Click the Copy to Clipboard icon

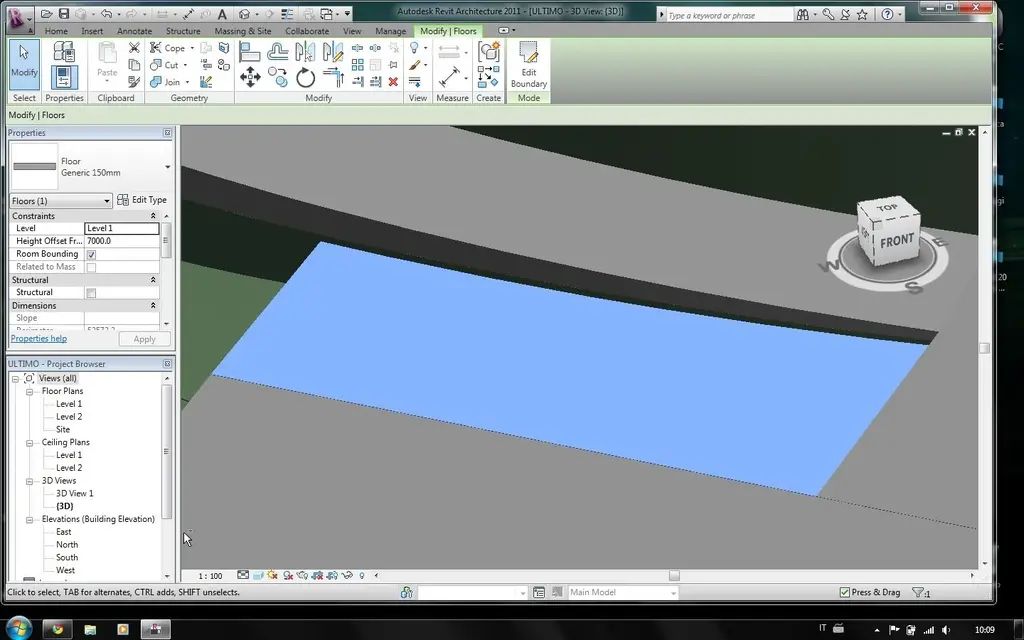point(134,65)
